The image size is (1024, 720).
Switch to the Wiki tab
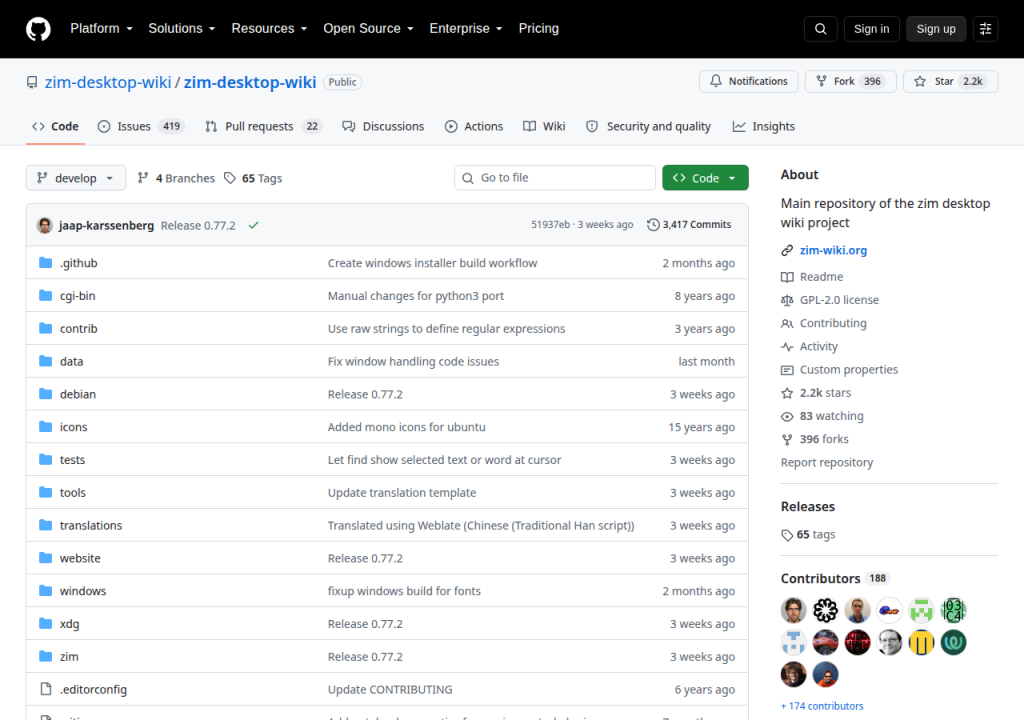pos(544,126)
